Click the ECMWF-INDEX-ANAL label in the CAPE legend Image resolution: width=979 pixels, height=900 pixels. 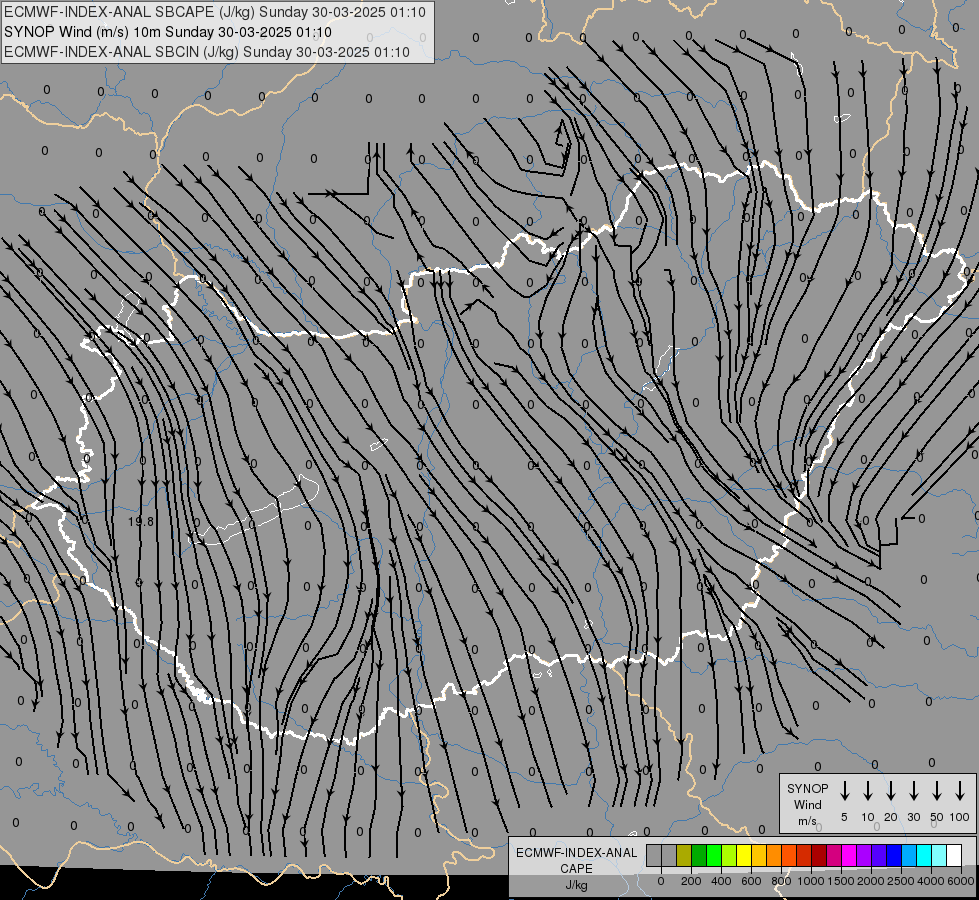pyautogui.click(x=576, y=853)
